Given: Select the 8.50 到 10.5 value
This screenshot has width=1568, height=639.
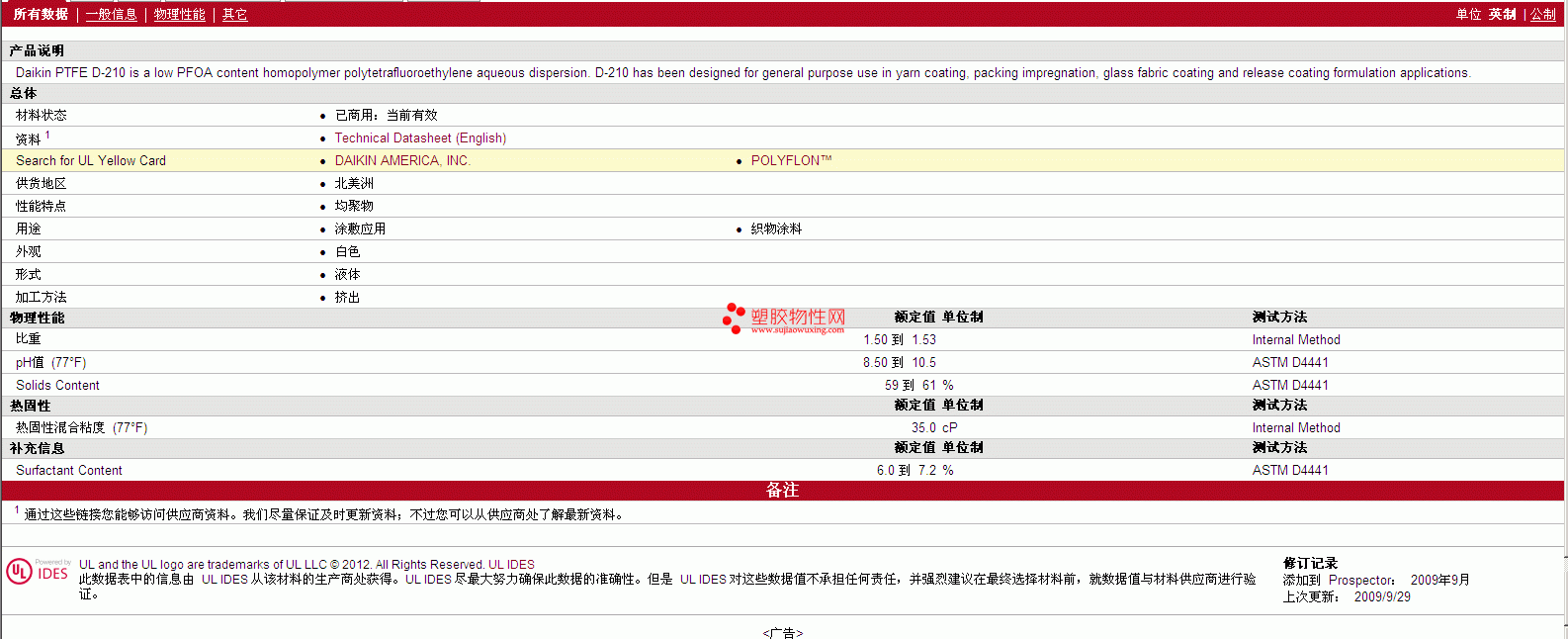Looking at the screenshot, I should pos(900,362).
